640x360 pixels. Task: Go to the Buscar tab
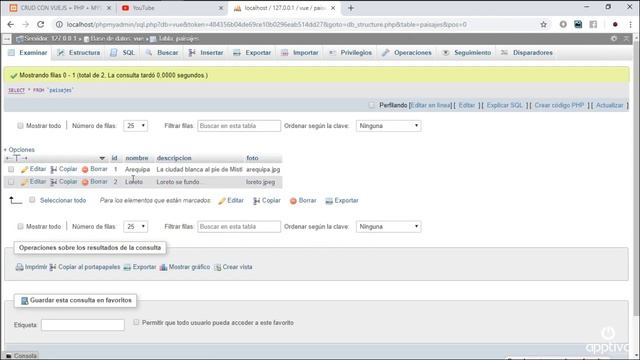click(162, 53)
